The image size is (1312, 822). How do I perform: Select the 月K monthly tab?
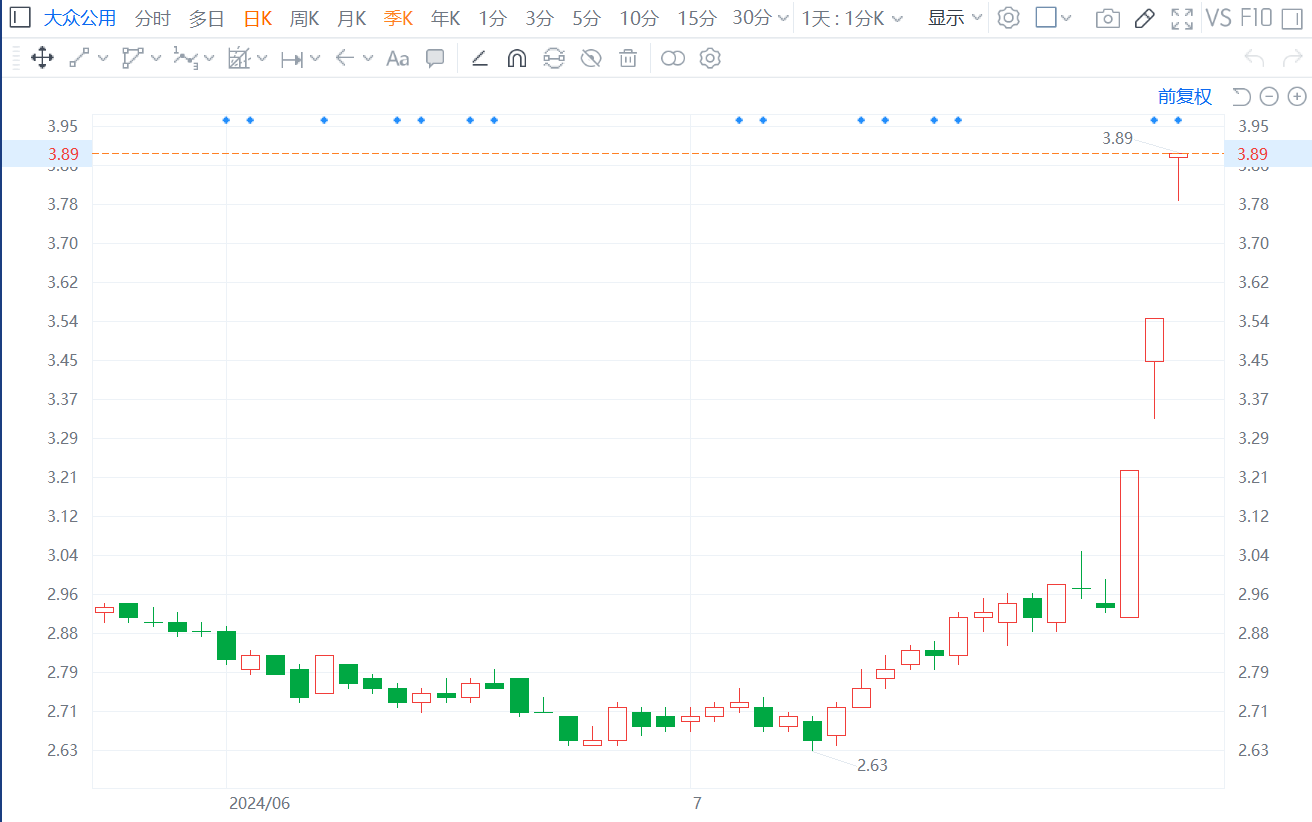[351, 18]
